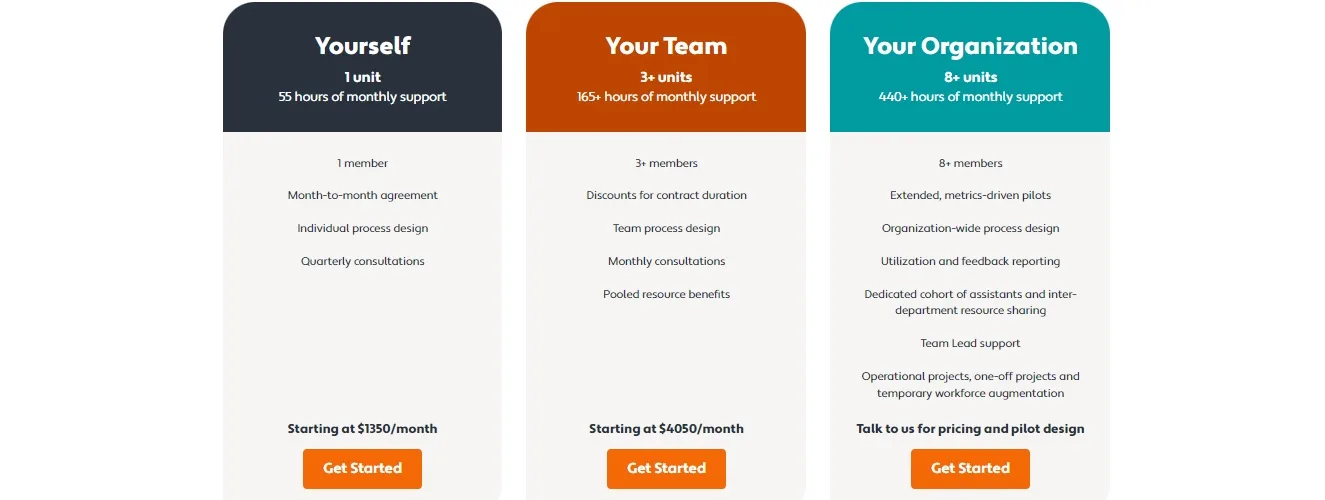Click Extended, metrics-driven pilots feature
The height and width of the screenshot is (500, 1325).
970,195
